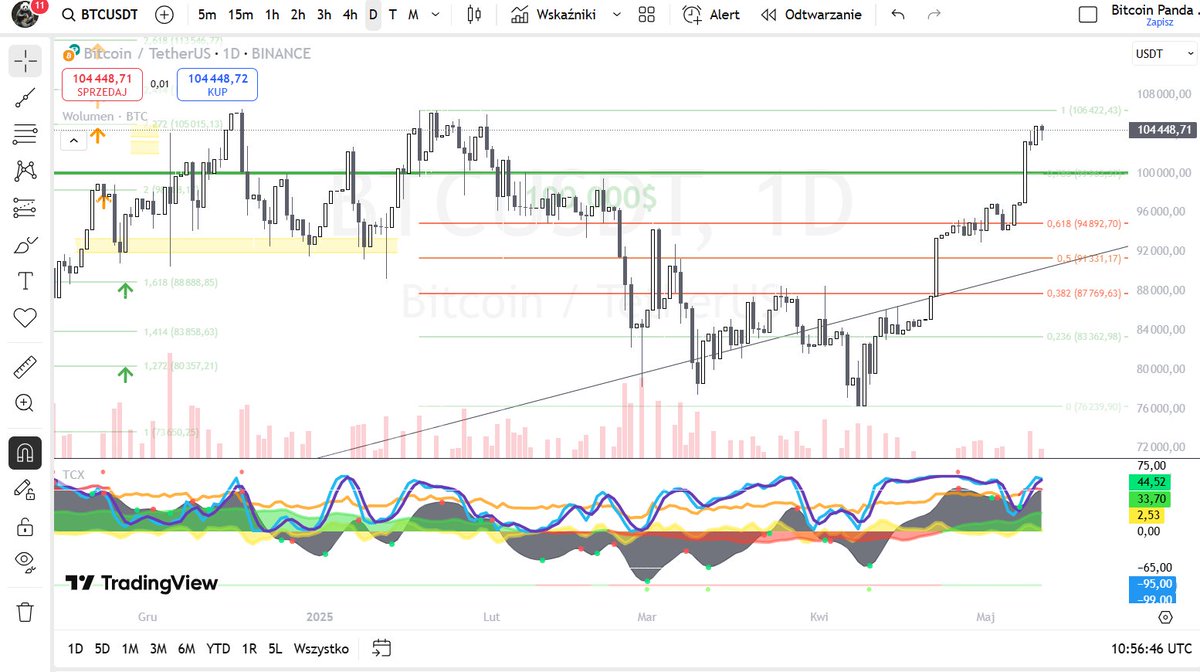Show all data with Wszystko
This screenshot has height=672, width=1200.
click(321, 648)
